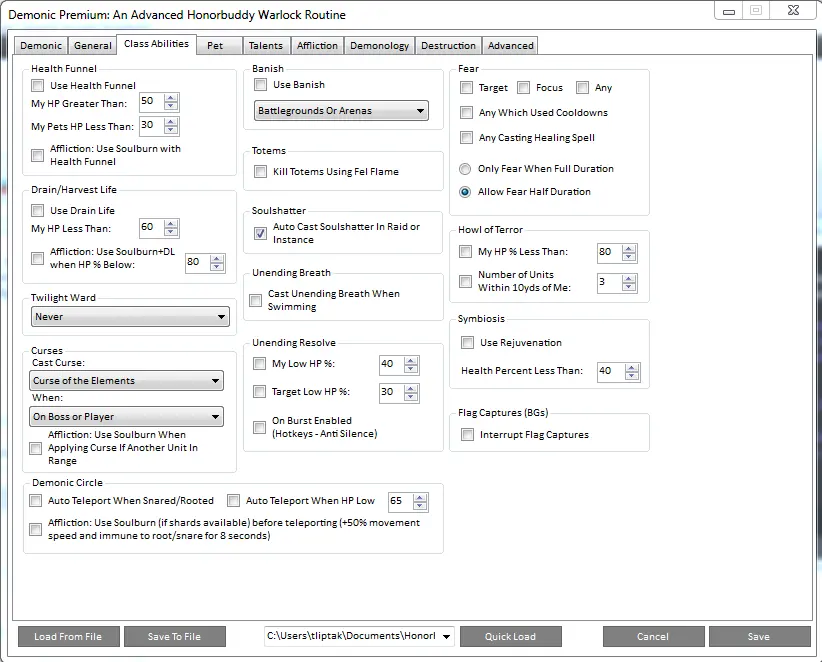Increase My HP Greater Than value
822x662 pixels.
point(171,97)
